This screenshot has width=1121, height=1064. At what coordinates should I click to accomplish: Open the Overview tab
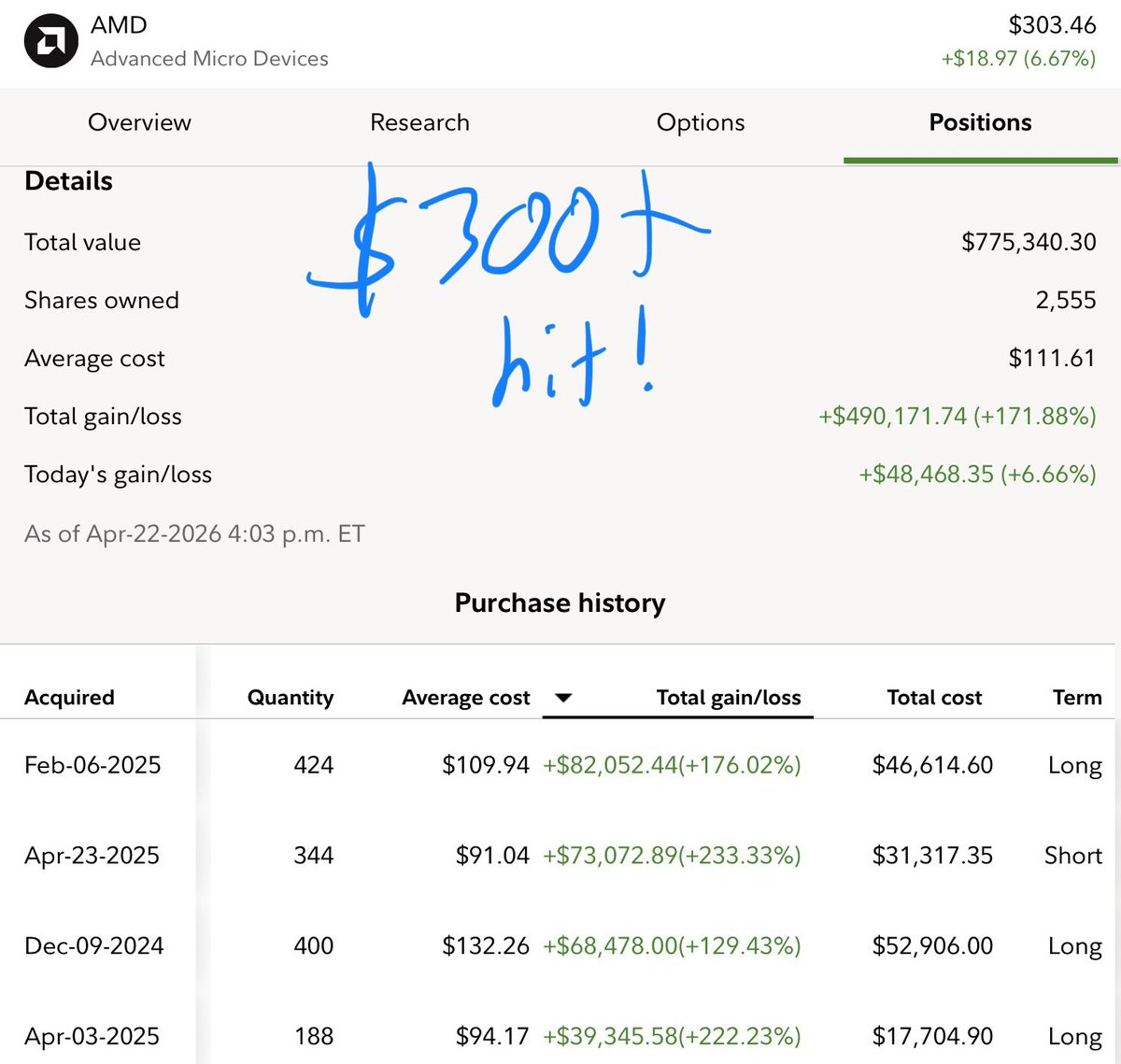coord(139,122)
